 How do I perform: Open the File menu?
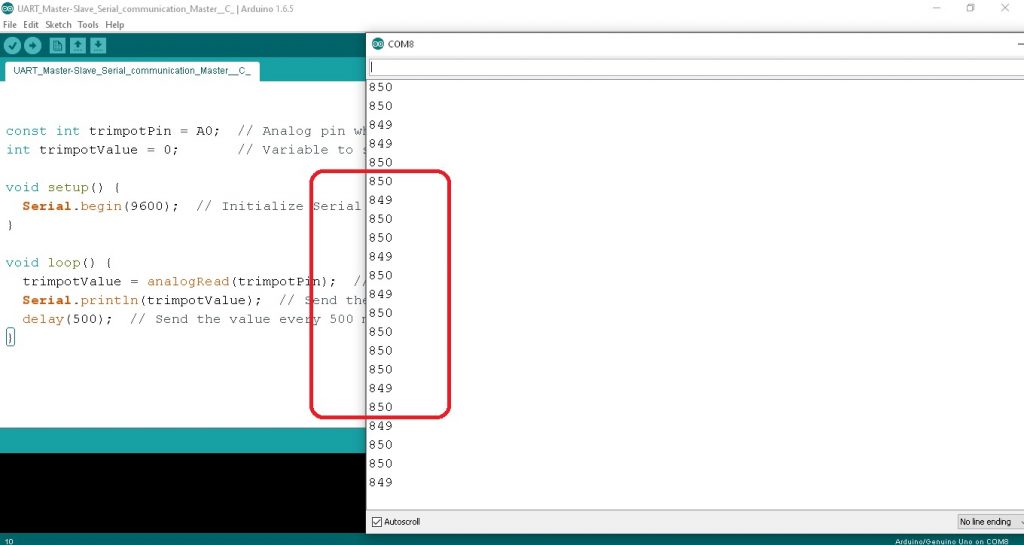point(10,25)
